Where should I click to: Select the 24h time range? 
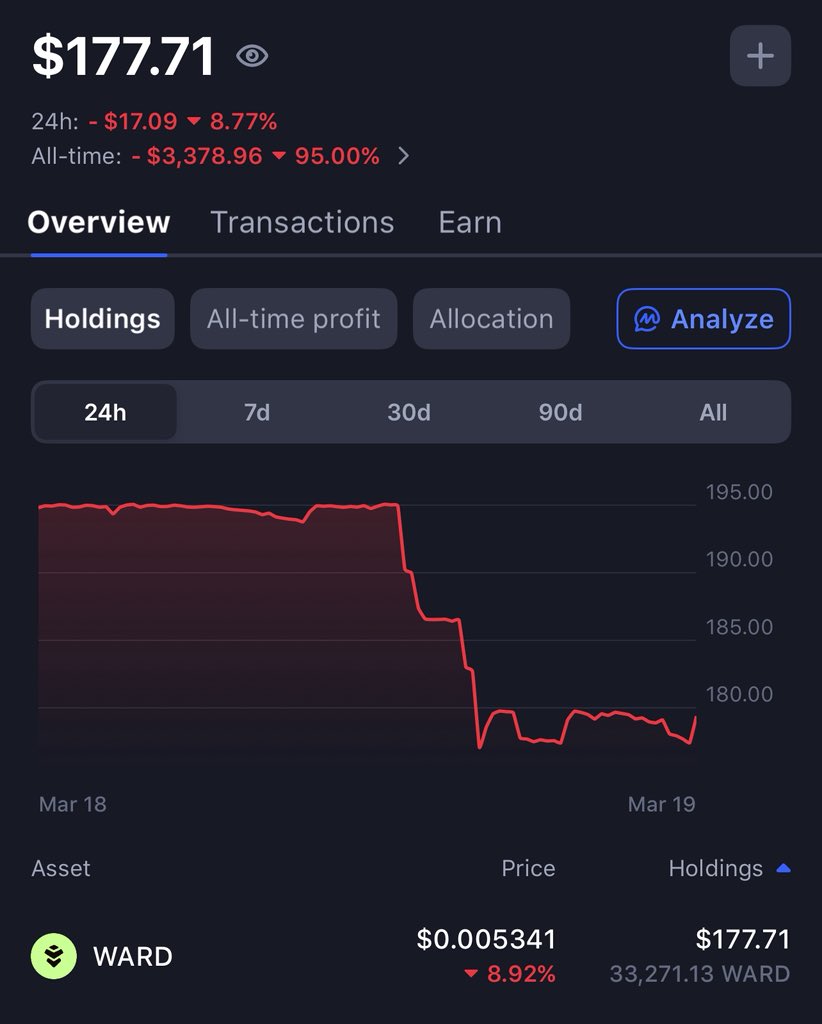click(105, 412)
